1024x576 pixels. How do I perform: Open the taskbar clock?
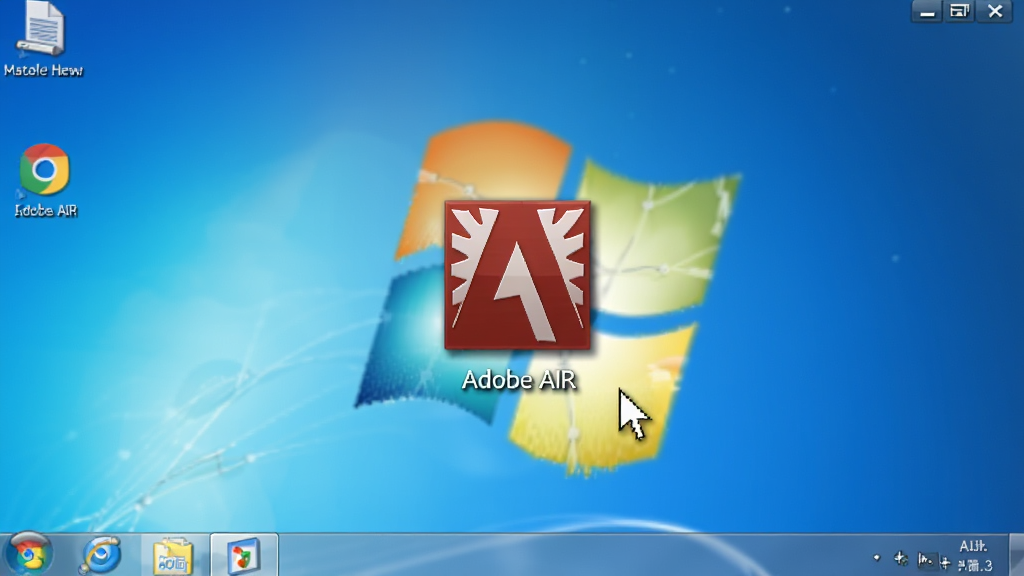click(x=974, y=555)
